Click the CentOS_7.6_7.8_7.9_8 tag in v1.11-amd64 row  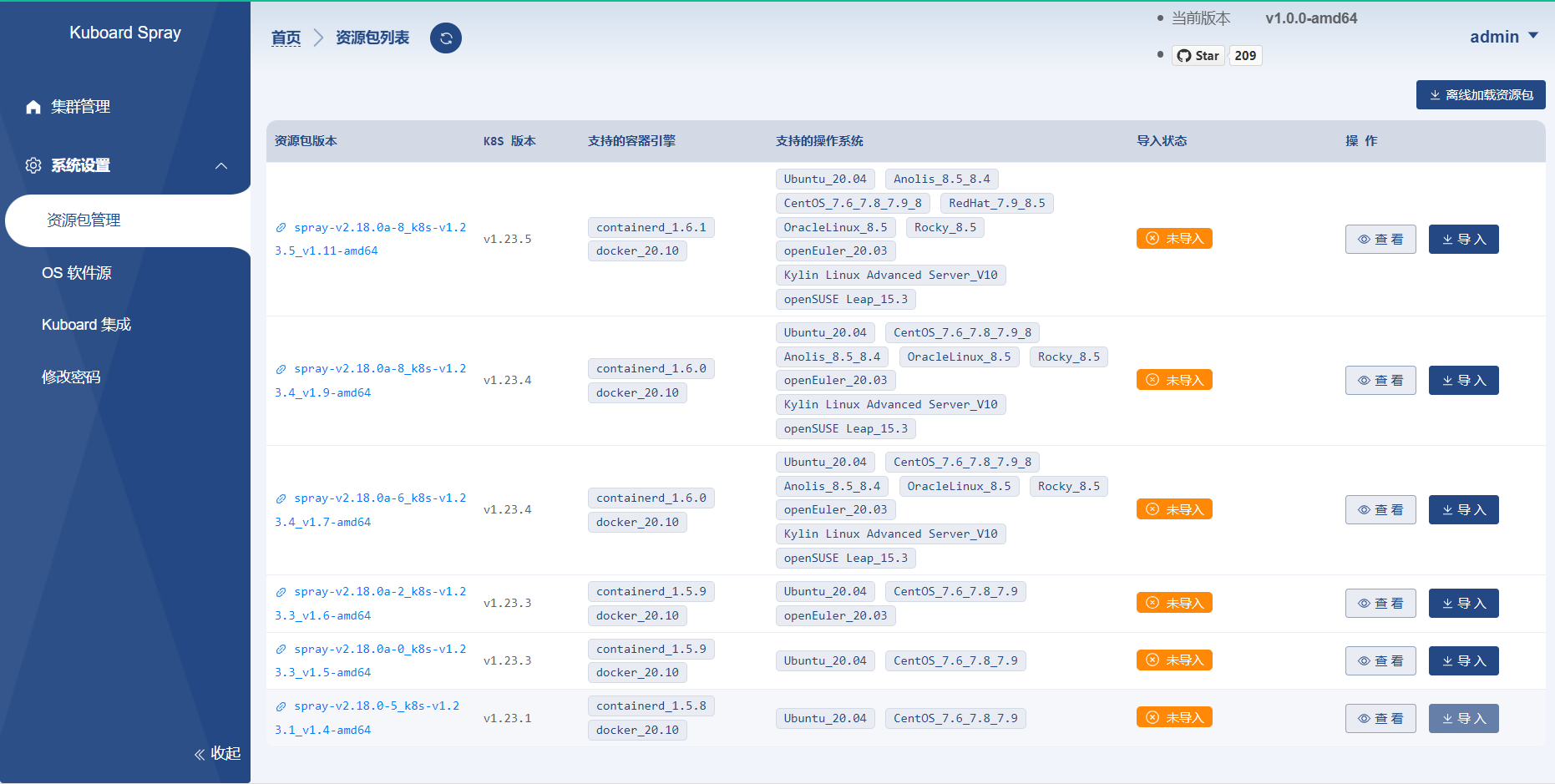(853, 204)
